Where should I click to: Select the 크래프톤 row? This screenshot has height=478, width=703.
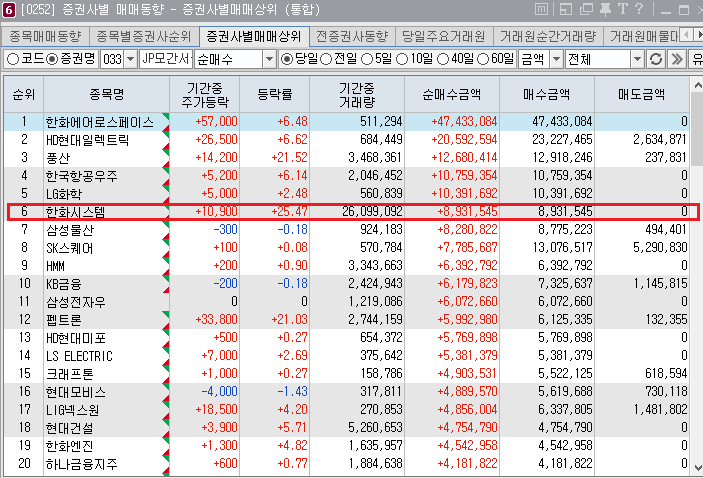click(347, 374)
